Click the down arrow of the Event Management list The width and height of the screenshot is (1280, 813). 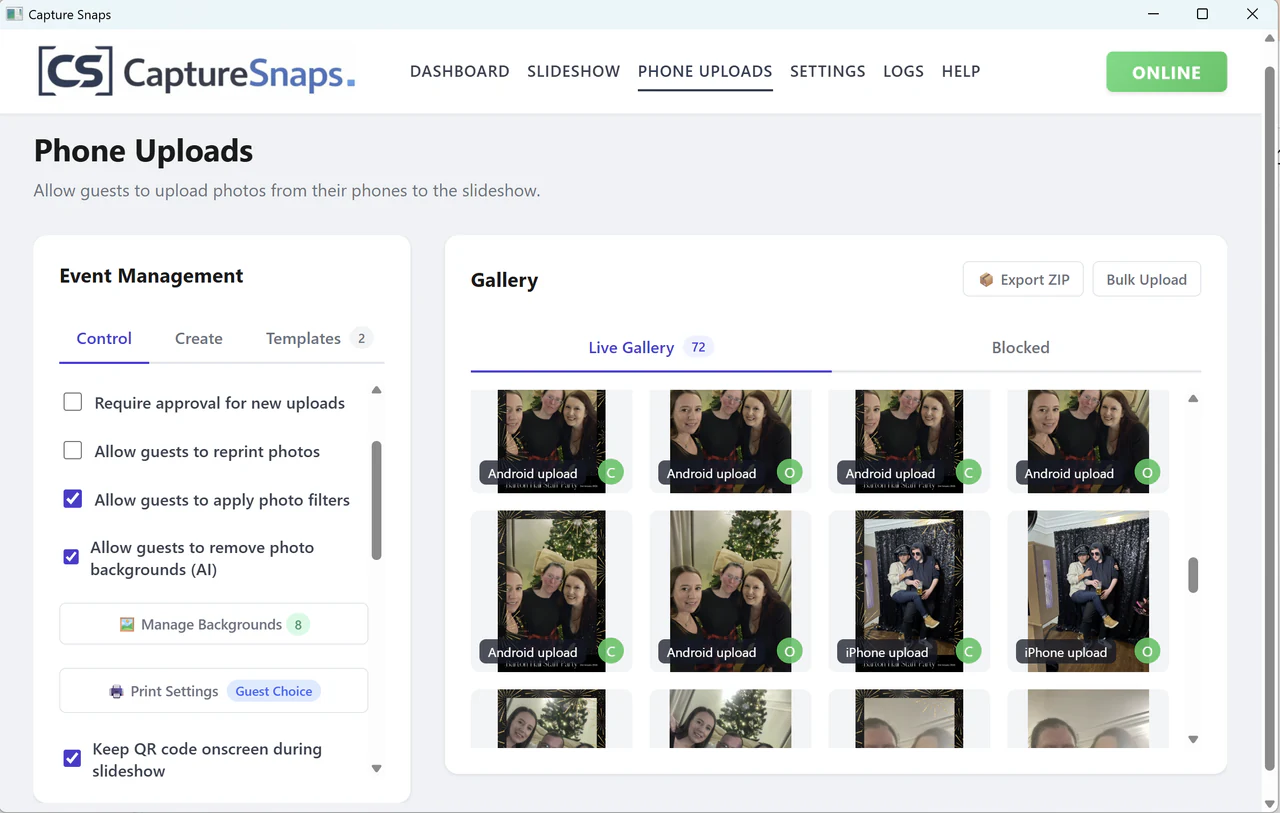click(x=376, y=769)
